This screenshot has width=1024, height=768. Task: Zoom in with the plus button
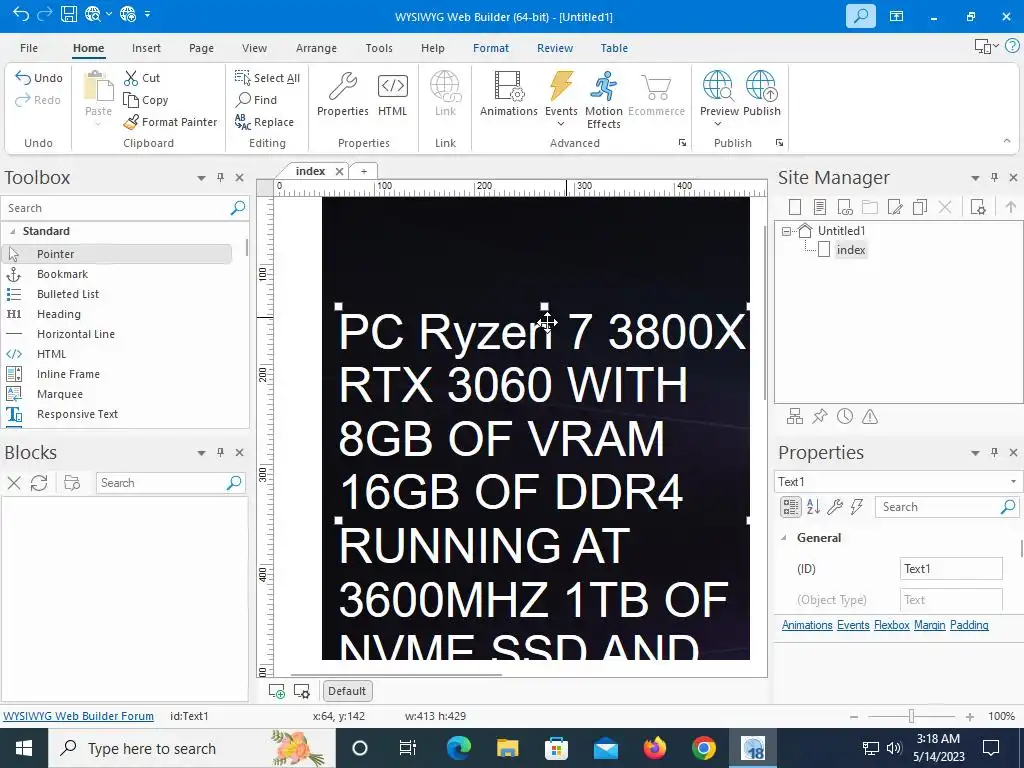[970, 716]
